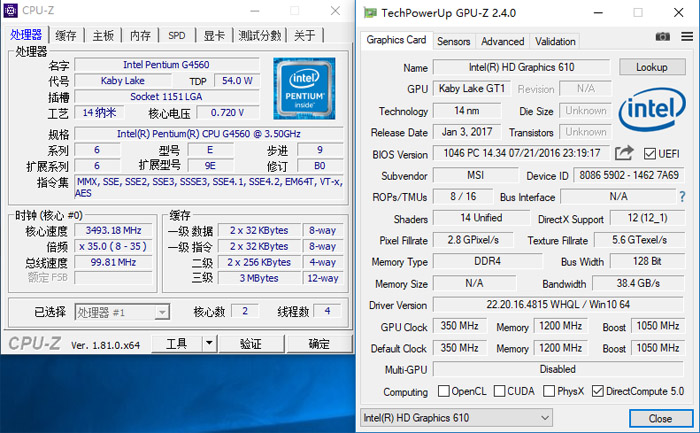The width and height of the screenshot is (700, 433).
Task: Expand the 工具 dropdown arrow
Action: click(208, 343)
